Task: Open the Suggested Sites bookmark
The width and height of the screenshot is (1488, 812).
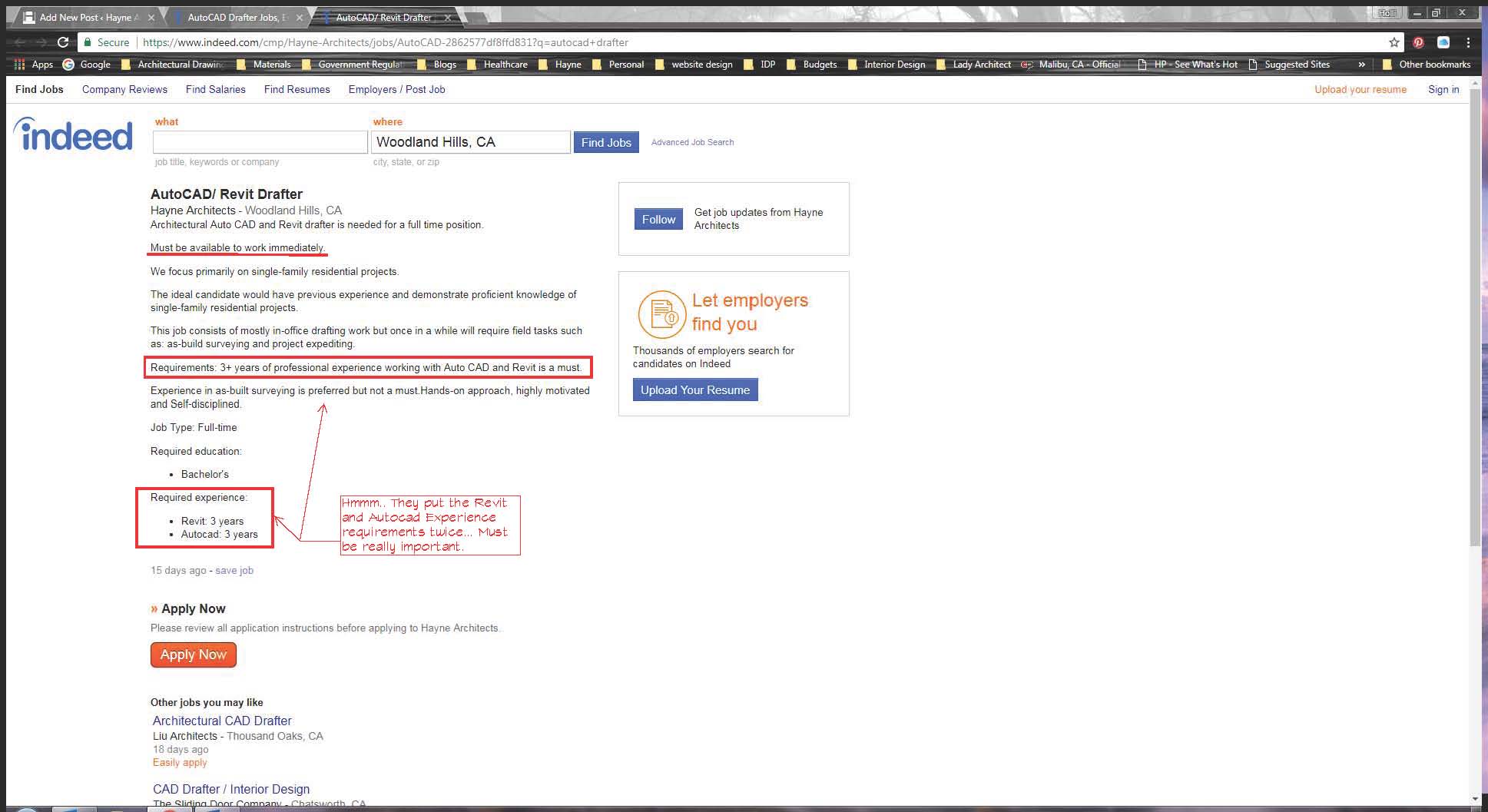Action: (x=1290, y=65)
